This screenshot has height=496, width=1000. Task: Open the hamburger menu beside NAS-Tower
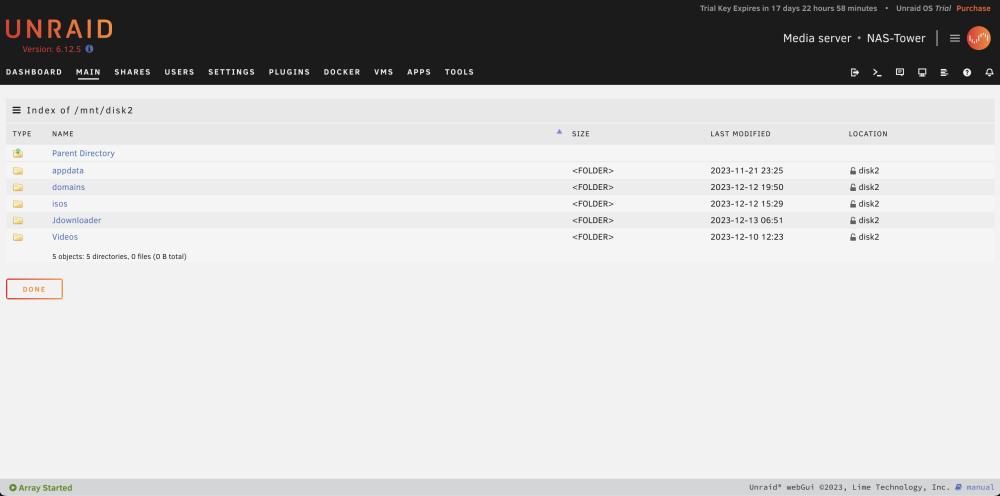tap(955, 38)
